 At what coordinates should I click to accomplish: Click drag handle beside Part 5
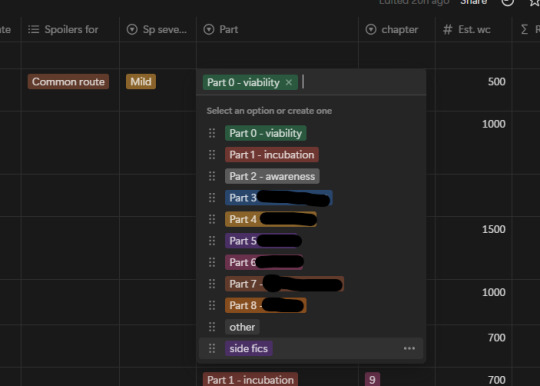[212, 241]
